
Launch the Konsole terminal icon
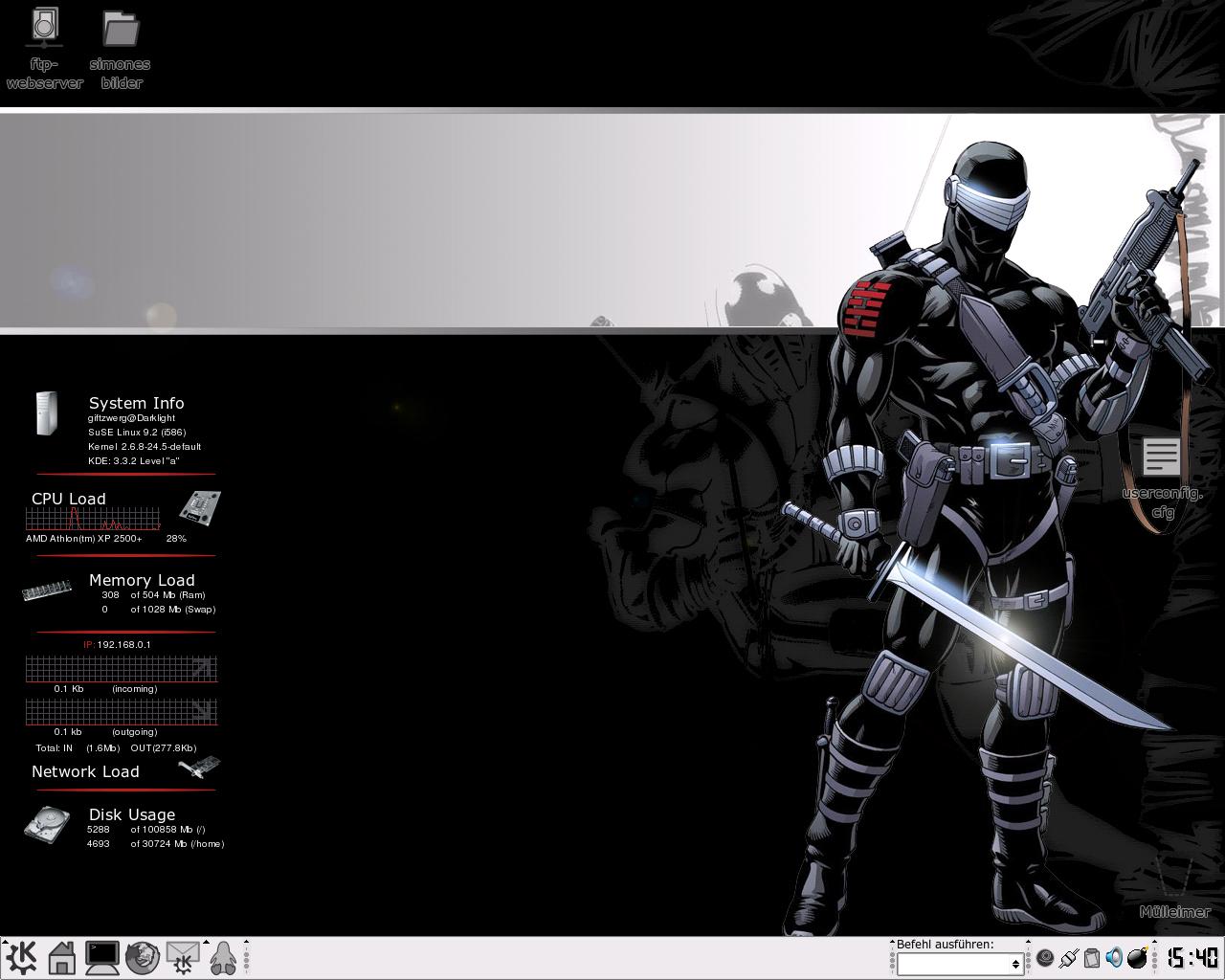(x=102, y=958)
